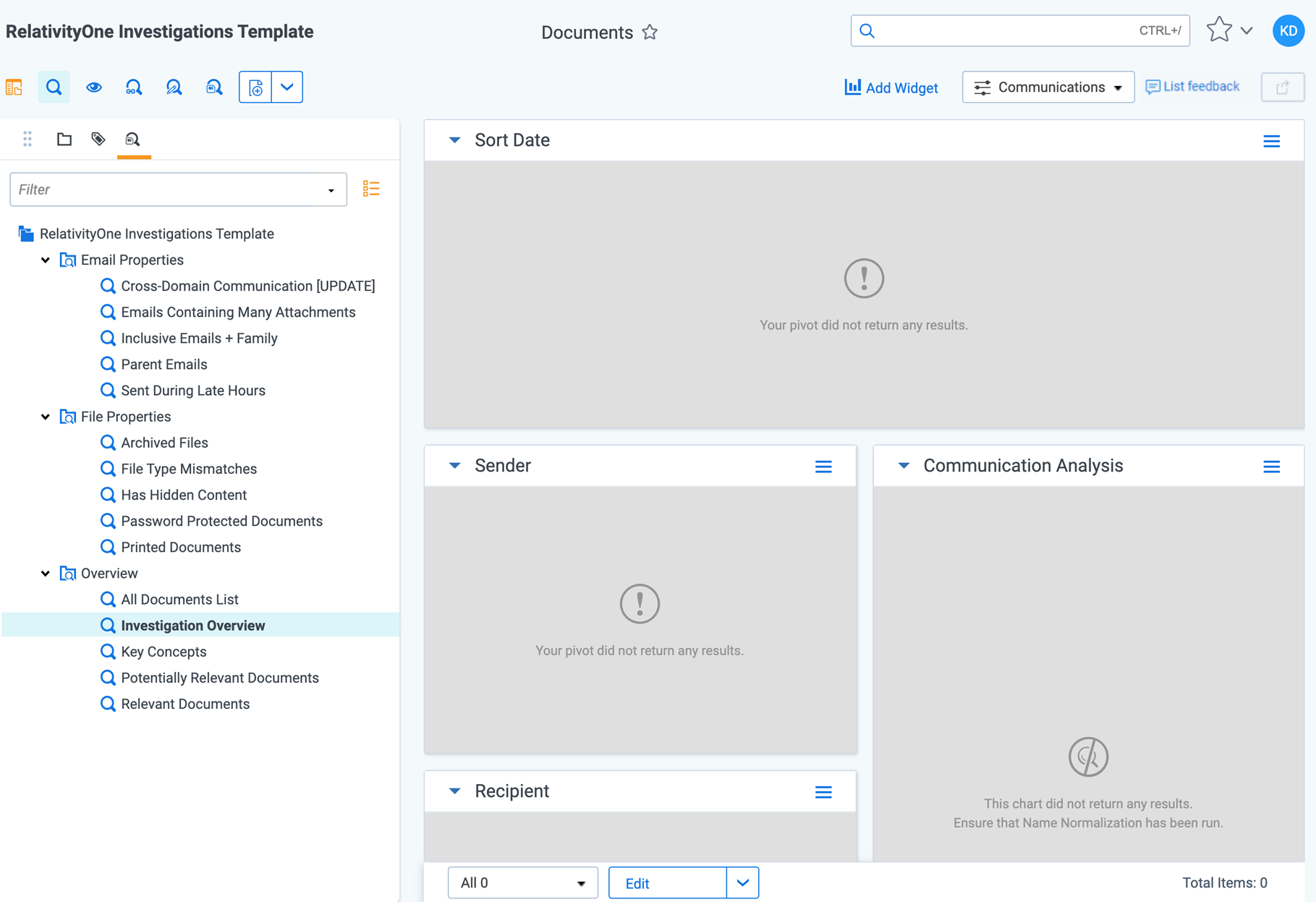
Task: Click the new document plus icon button
Action: pyautogui.click(x=255, y=88)
